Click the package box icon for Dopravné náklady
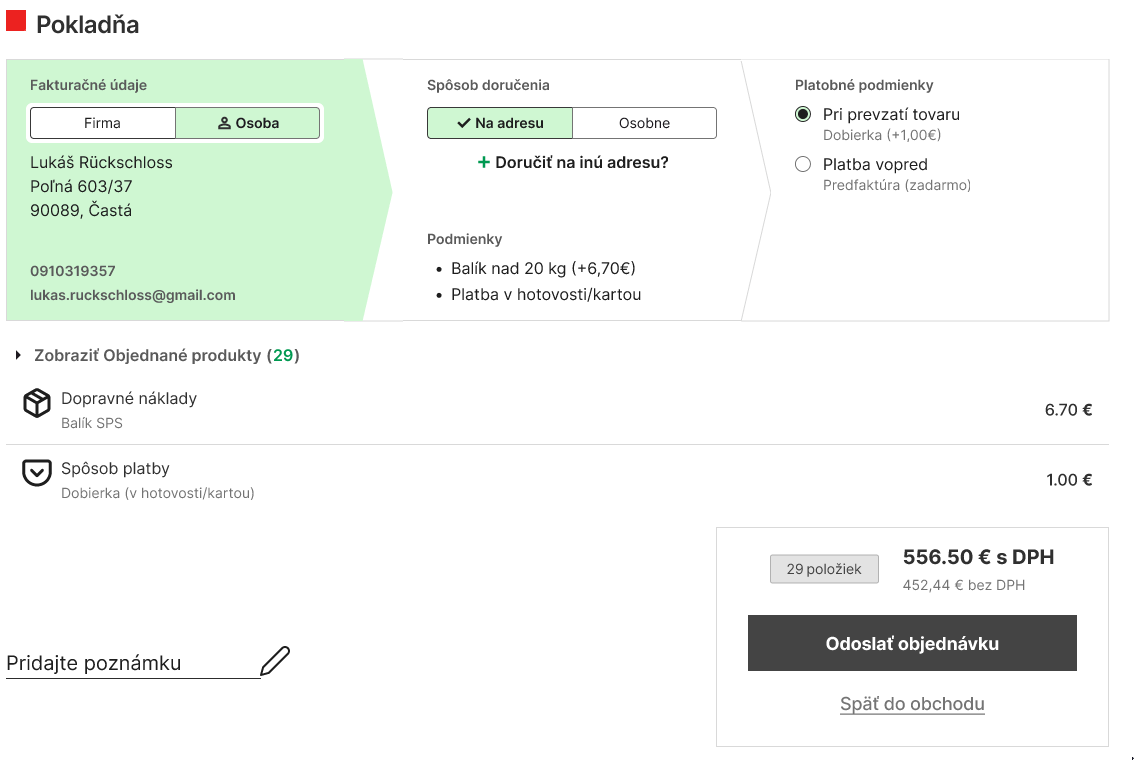Screen dimensions: 1134x760 pos(37,404)
